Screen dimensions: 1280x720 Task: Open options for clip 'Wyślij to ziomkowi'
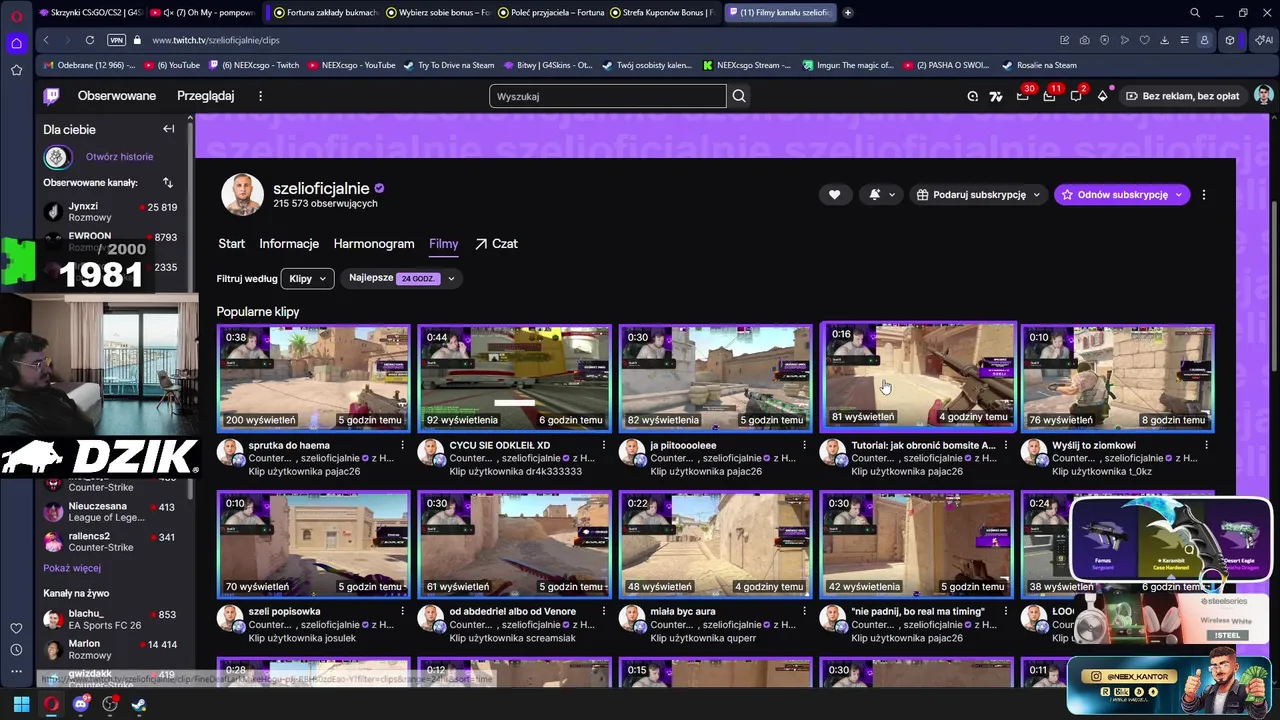coord(1207,445)
